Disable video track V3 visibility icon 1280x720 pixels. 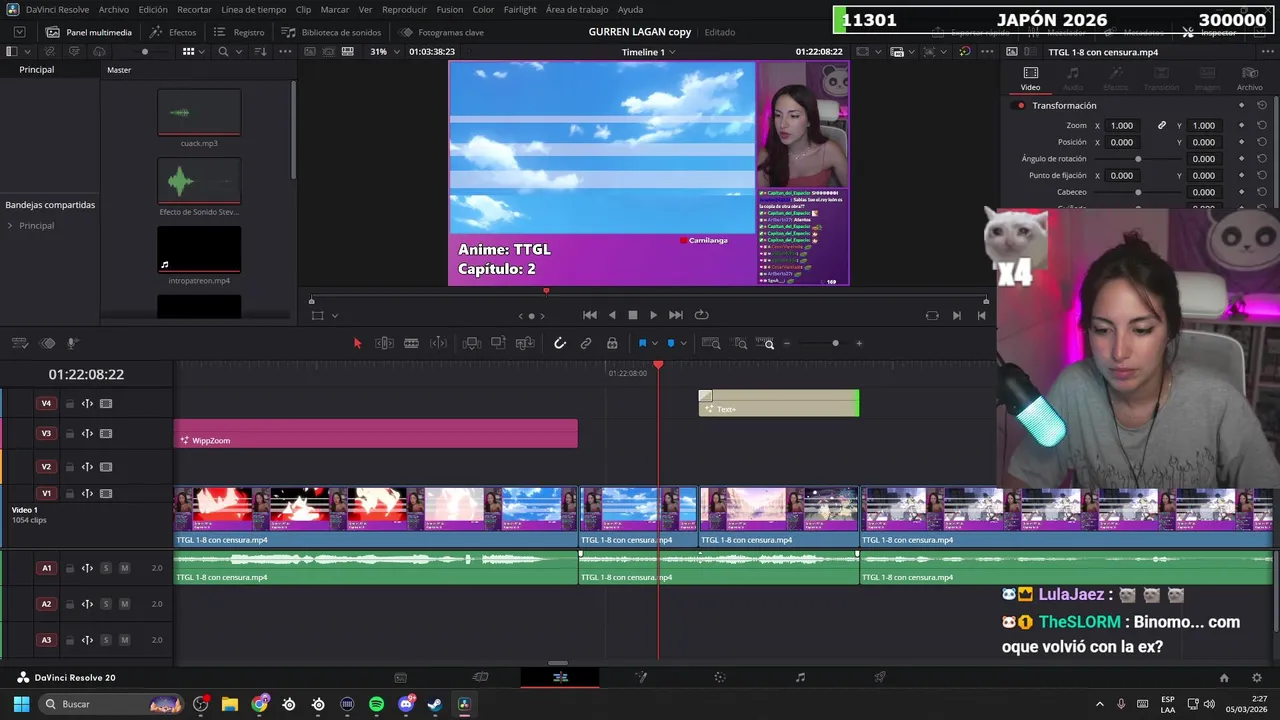[106, 434]
